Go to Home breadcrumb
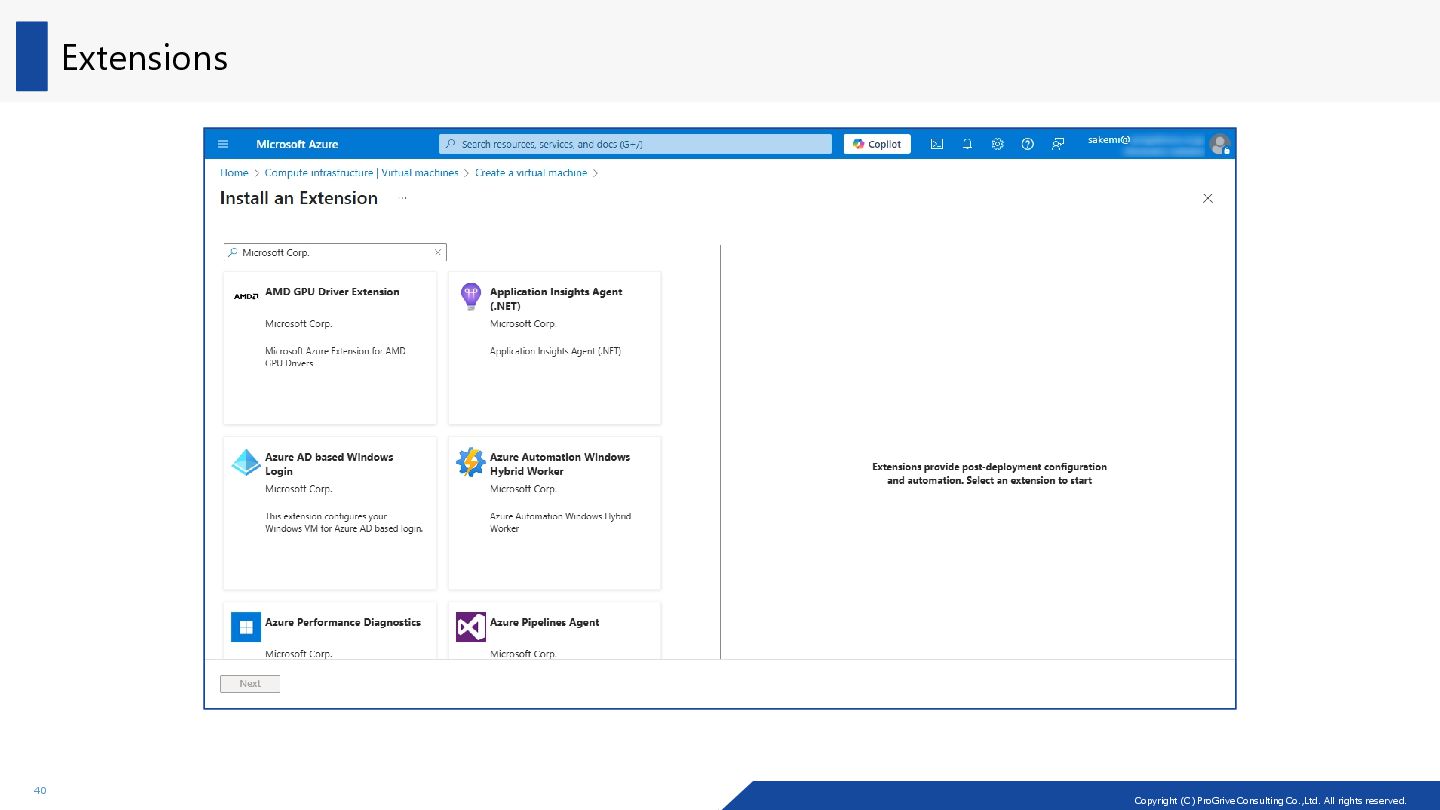The image size is (1440, 810). click(x=234, y=173)
